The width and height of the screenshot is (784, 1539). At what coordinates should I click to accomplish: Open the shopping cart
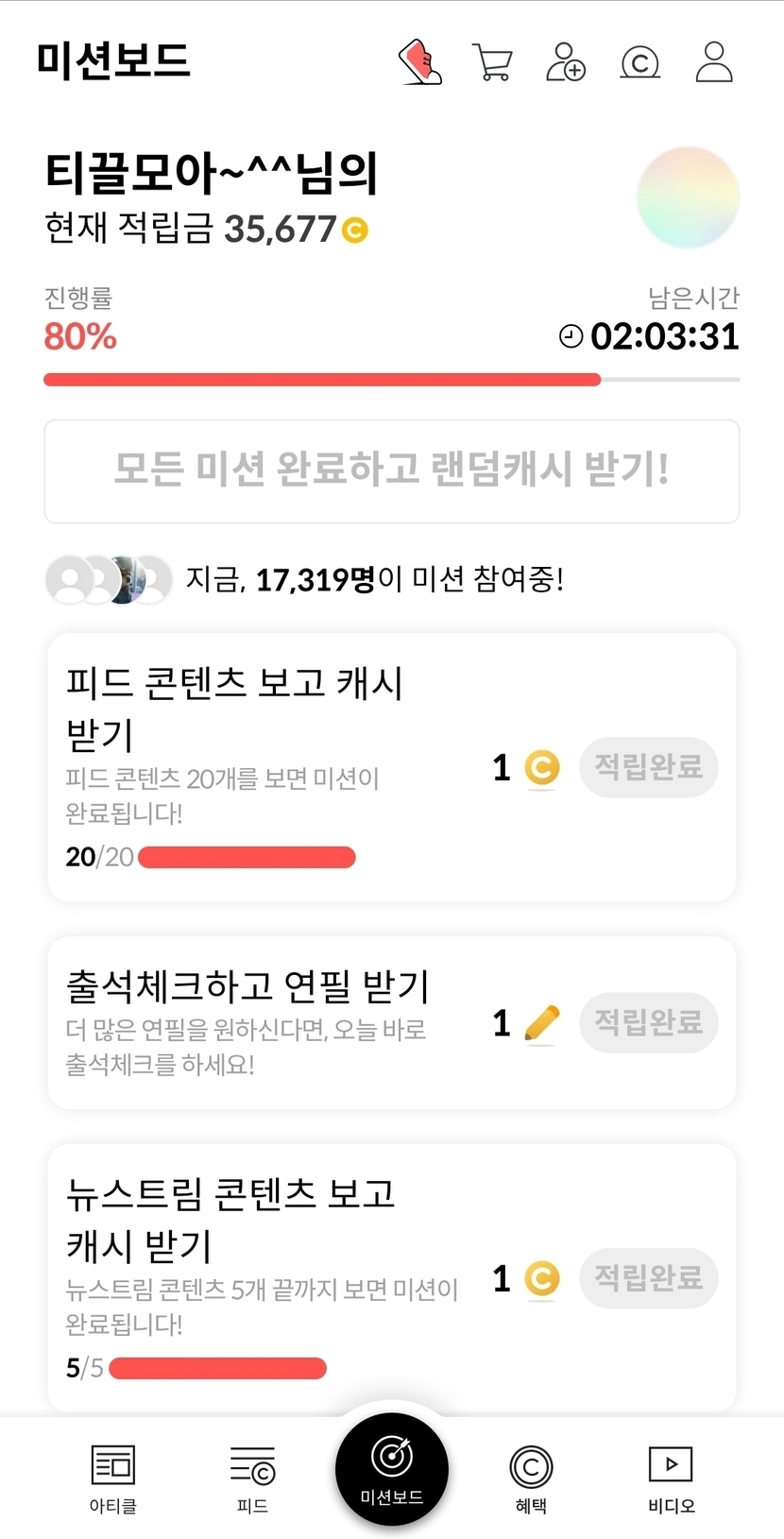[491, 63]
